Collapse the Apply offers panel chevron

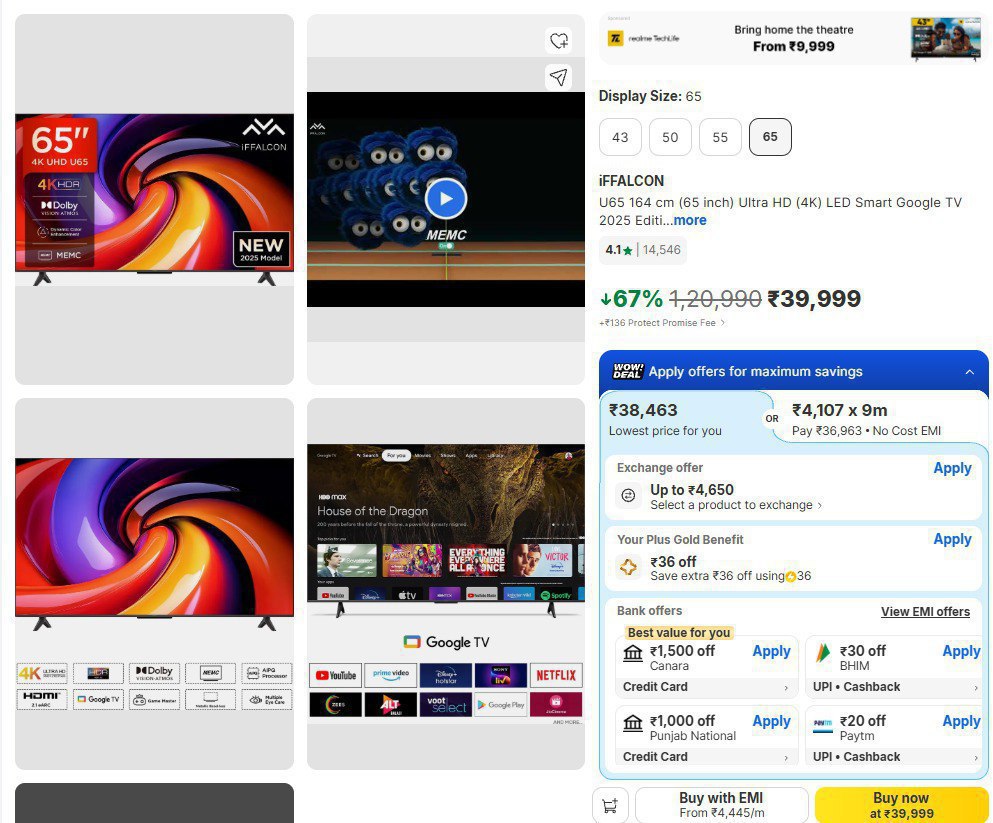click(x=970, y=372)
